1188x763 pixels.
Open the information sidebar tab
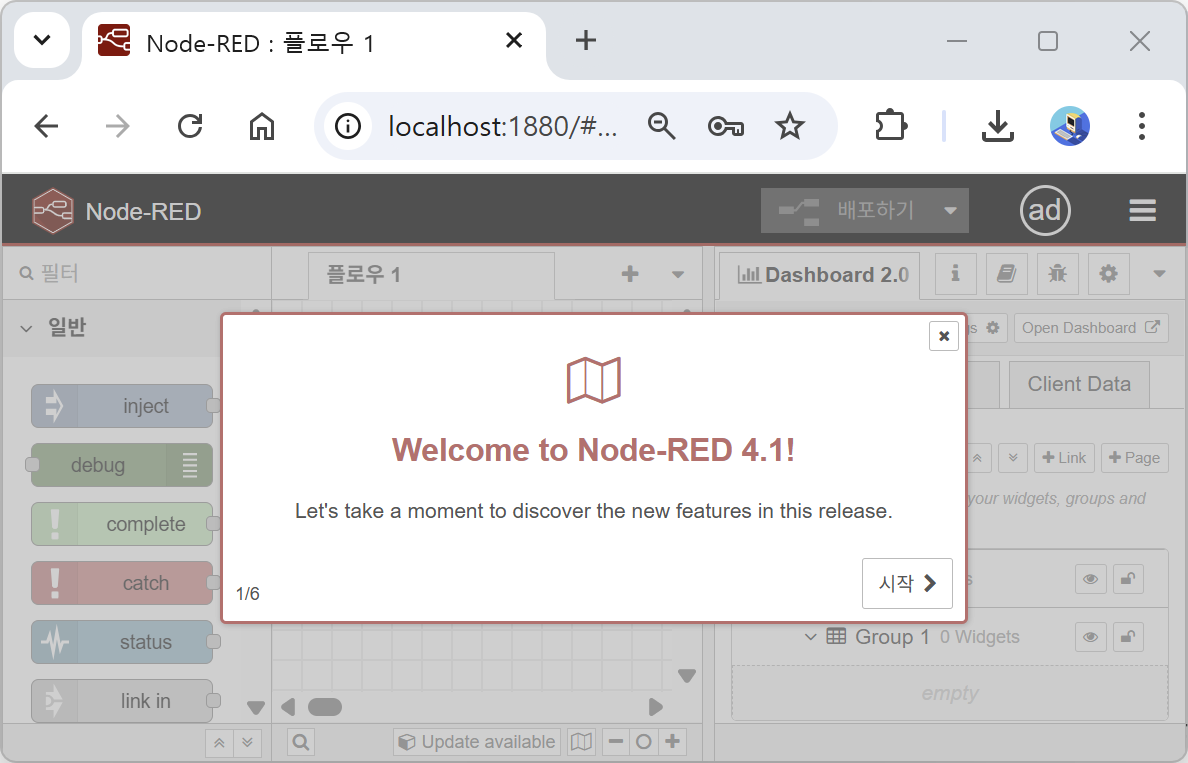tap(956, 274)
